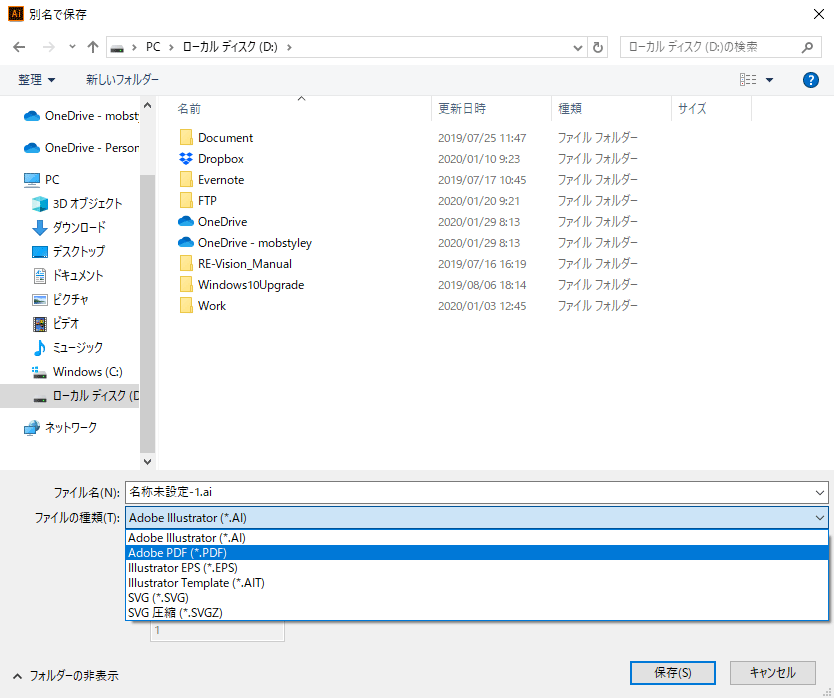Click the help question mark icon
The width and height of the screenshot is (834, 698).
(x=811, y=80)
